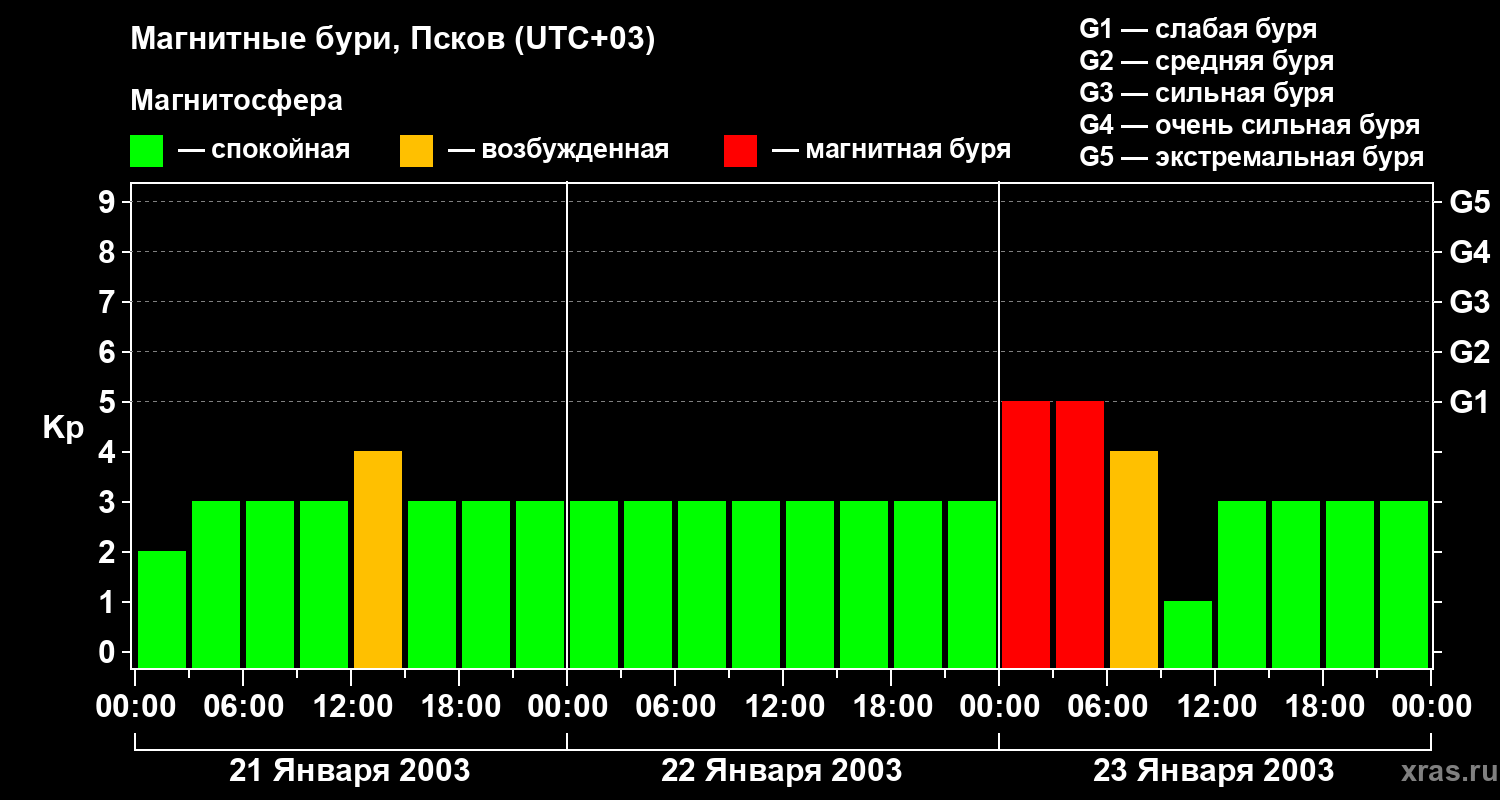Select the orange Kp 4 bar on 21 January
This screenshot has height=800, width=1500.
(x=378, y=559)
